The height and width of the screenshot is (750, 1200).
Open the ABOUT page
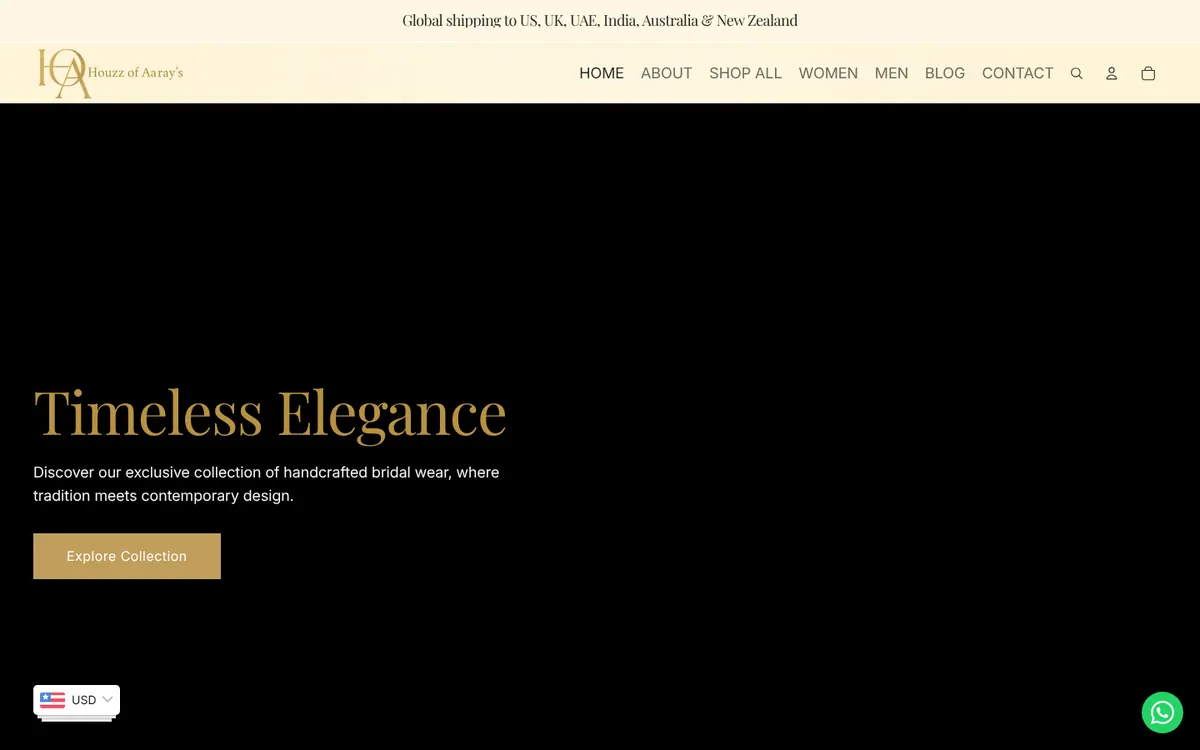[666, 73]
